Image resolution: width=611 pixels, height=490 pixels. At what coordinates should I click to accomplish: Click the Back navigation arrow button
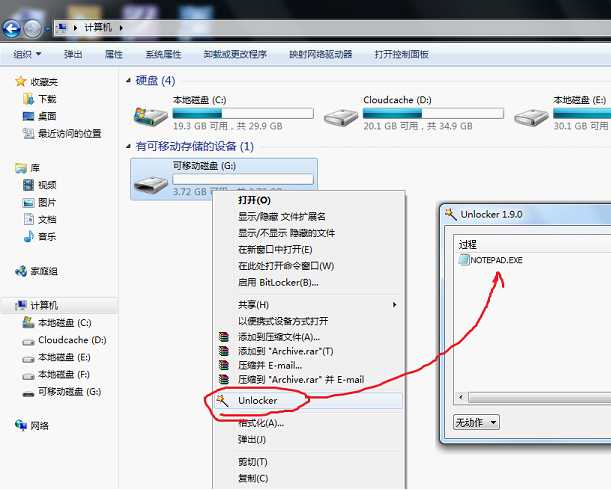tap(11, 28)
